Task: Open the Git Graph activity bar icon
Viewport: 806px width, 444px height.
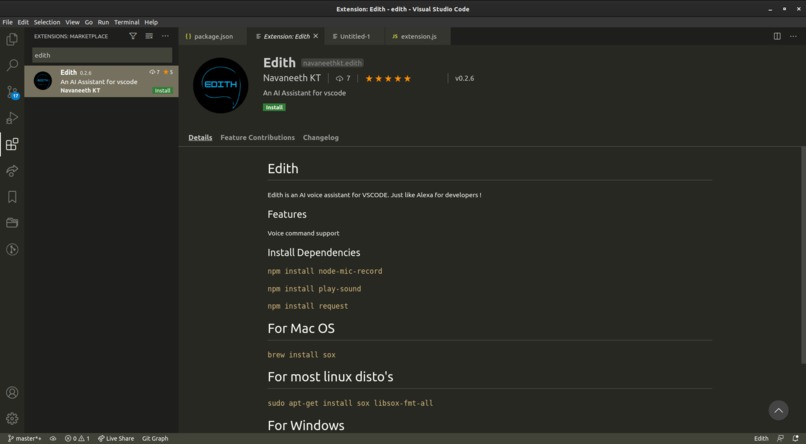Action: (x=12, y=249)
